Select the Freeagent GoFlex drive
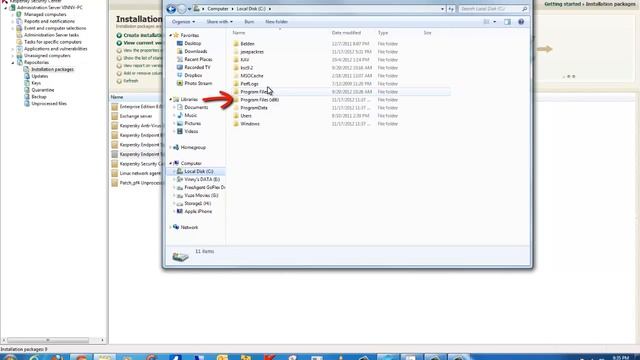640x360 pixels. 204,187
